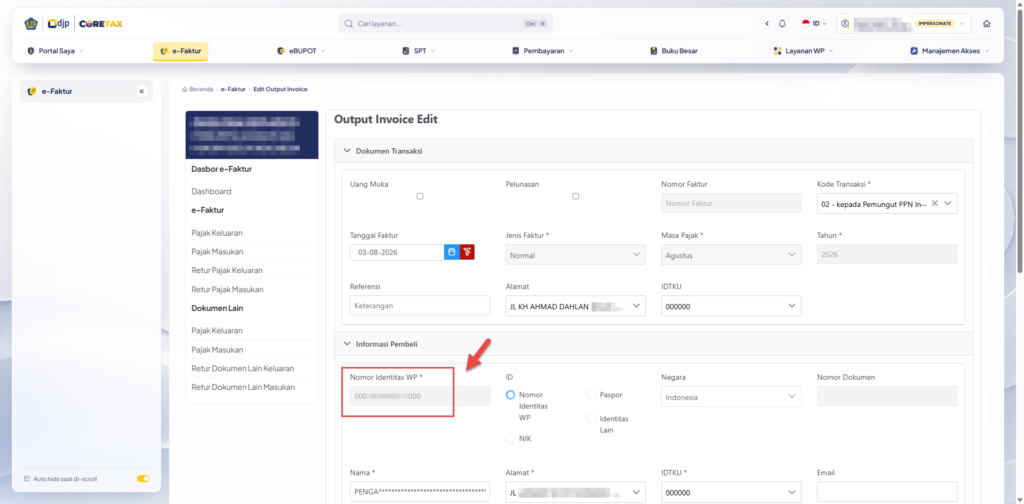Open the SPT menu
Screen dimensions: 1024x504
tap(419, 51)
